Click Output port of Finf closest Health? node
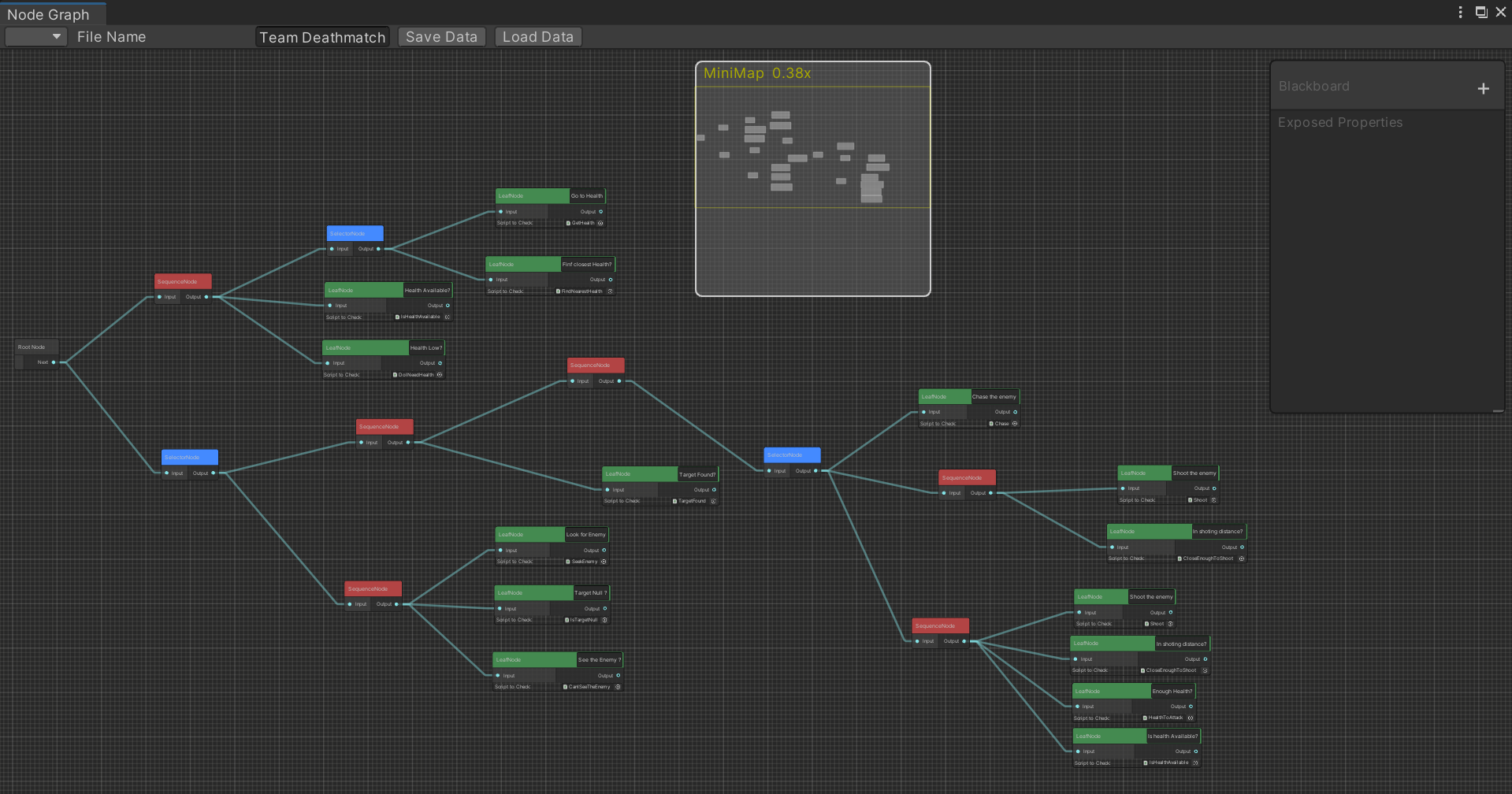 click(x=610, y=280)
